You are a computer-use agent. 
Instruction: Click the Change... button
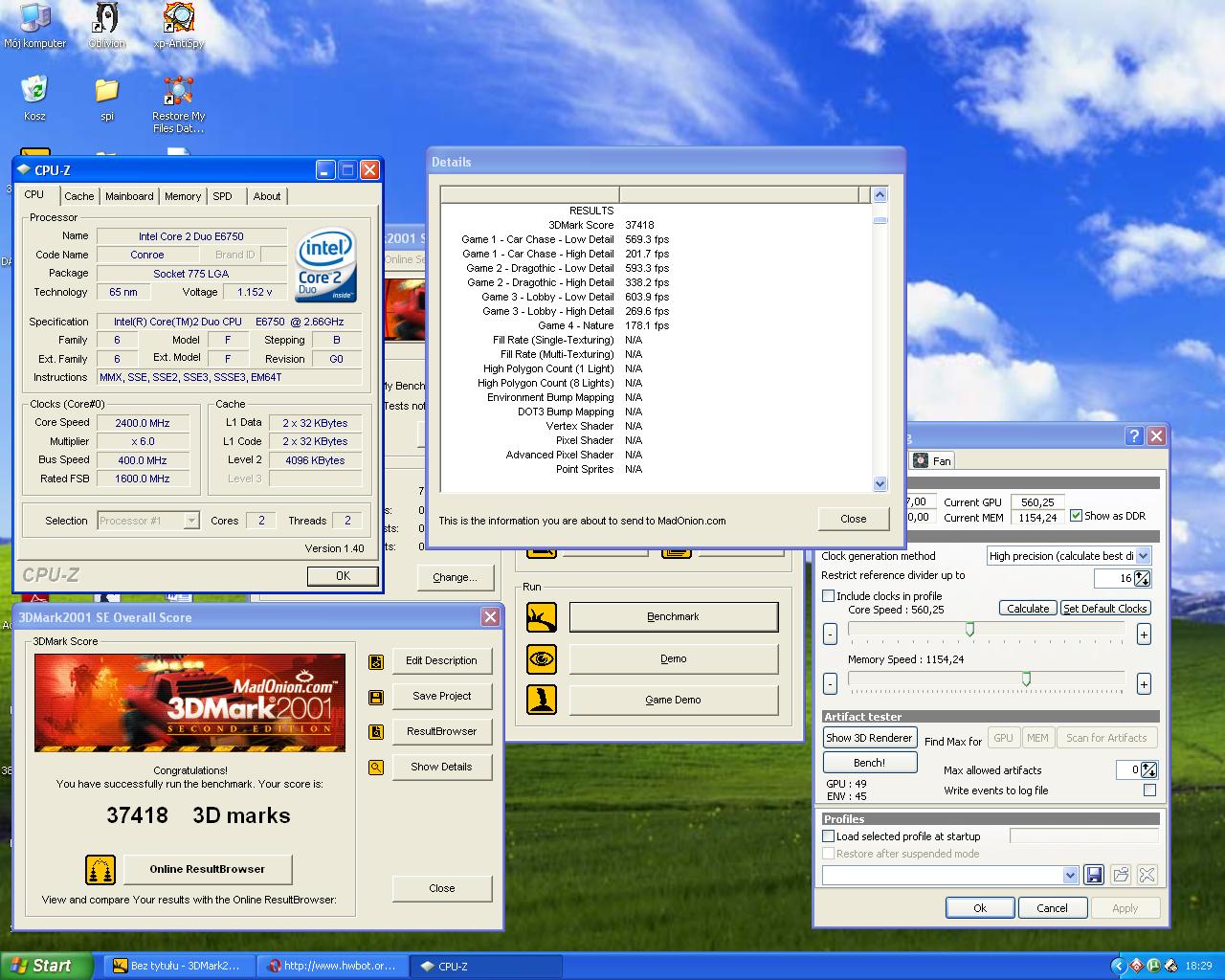point(455,578)
